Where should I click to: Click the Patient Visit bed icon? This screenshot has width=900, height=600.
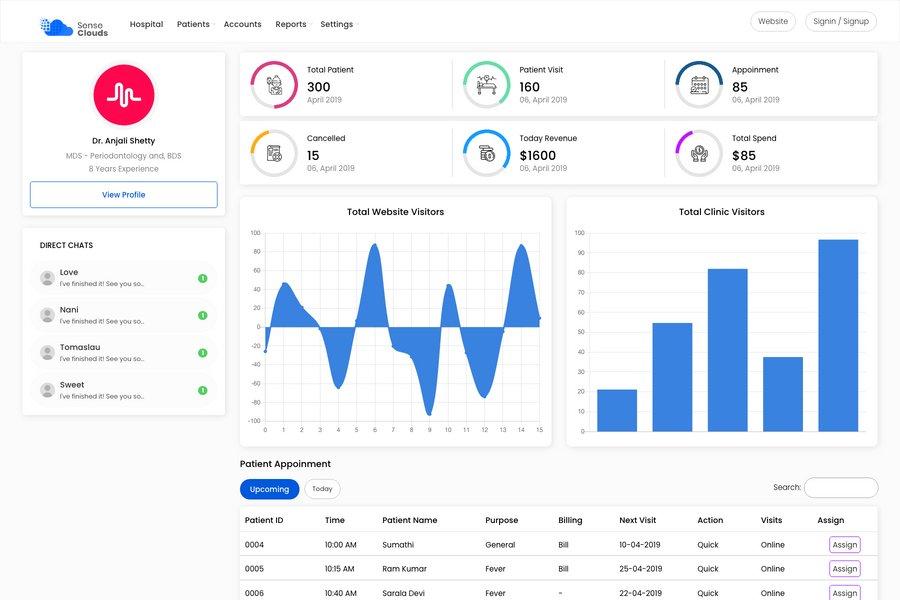click(487, 85)
